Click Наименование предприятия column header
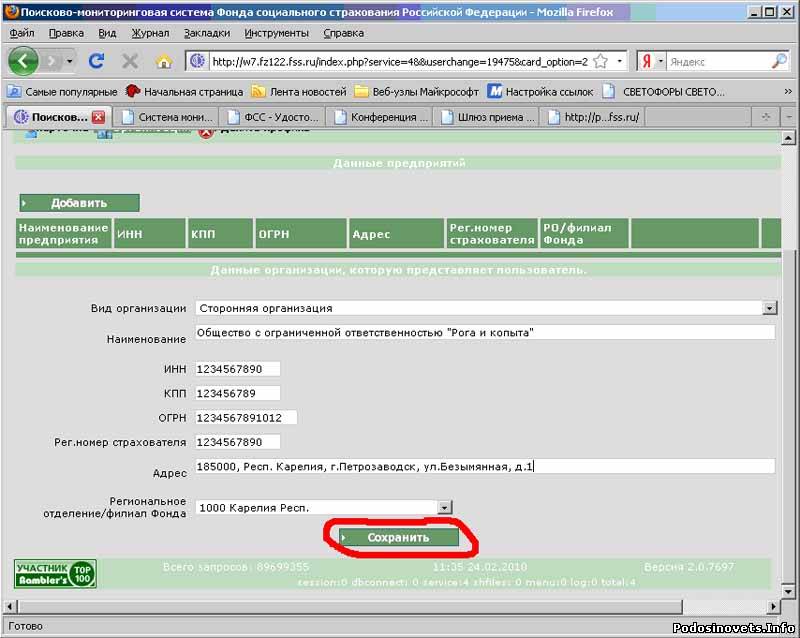This screenshot has width=800, height=638. (64, 234)
